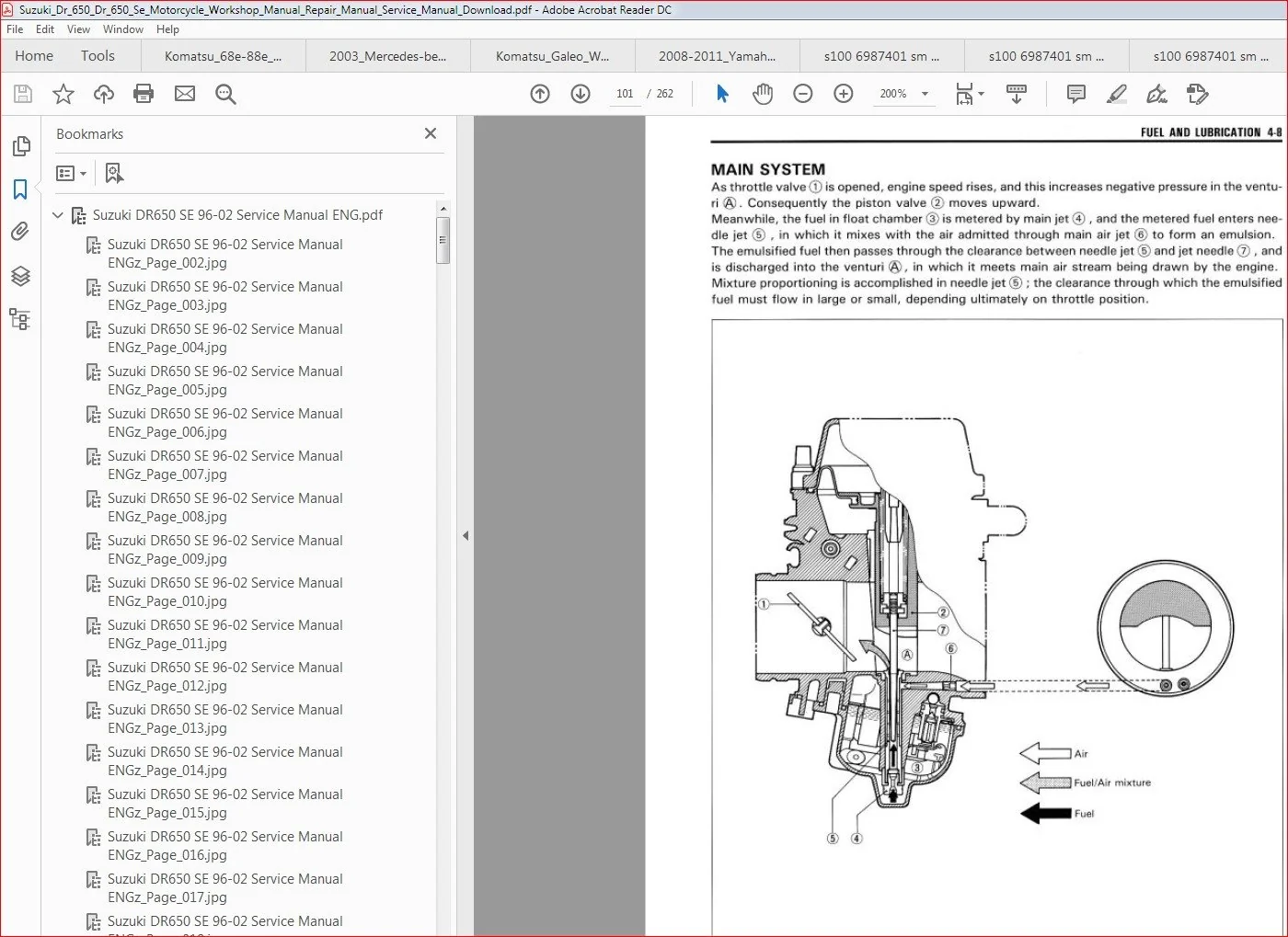The image size is (1288, 937).
Task: Click the page number 101 field
Action: point(625,94)
